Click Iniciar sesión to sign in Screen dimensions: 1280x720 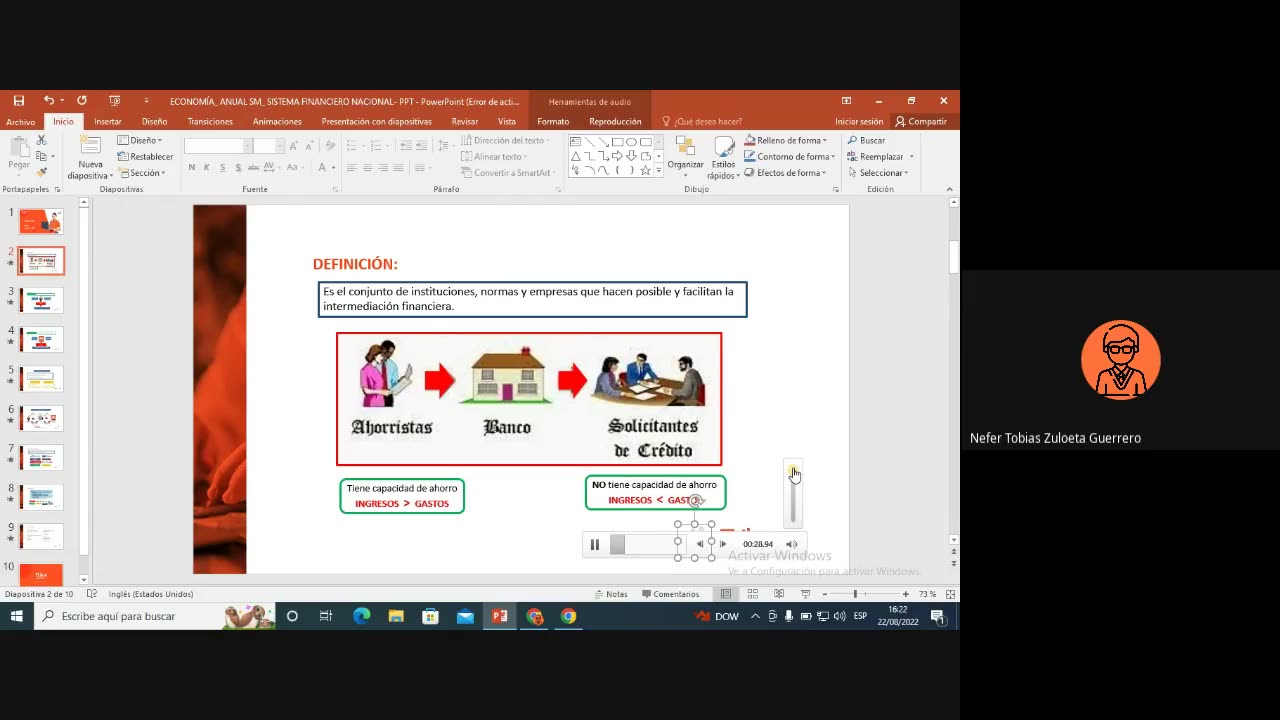pyautogui.click(x=859, y=122)
